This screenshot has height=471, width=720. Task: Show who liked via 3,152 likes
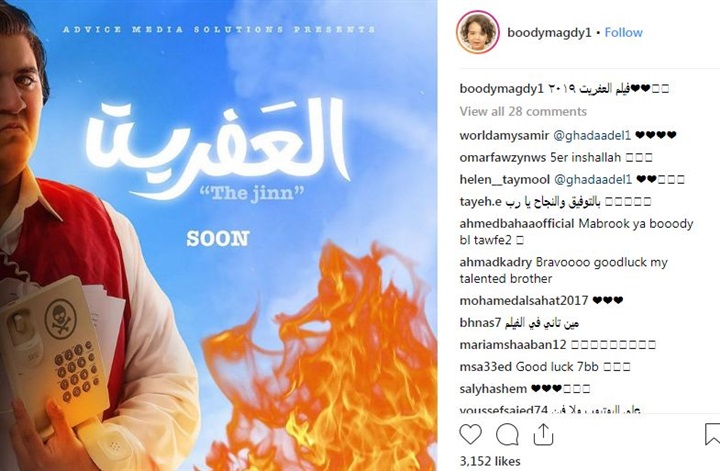point(490,461)
